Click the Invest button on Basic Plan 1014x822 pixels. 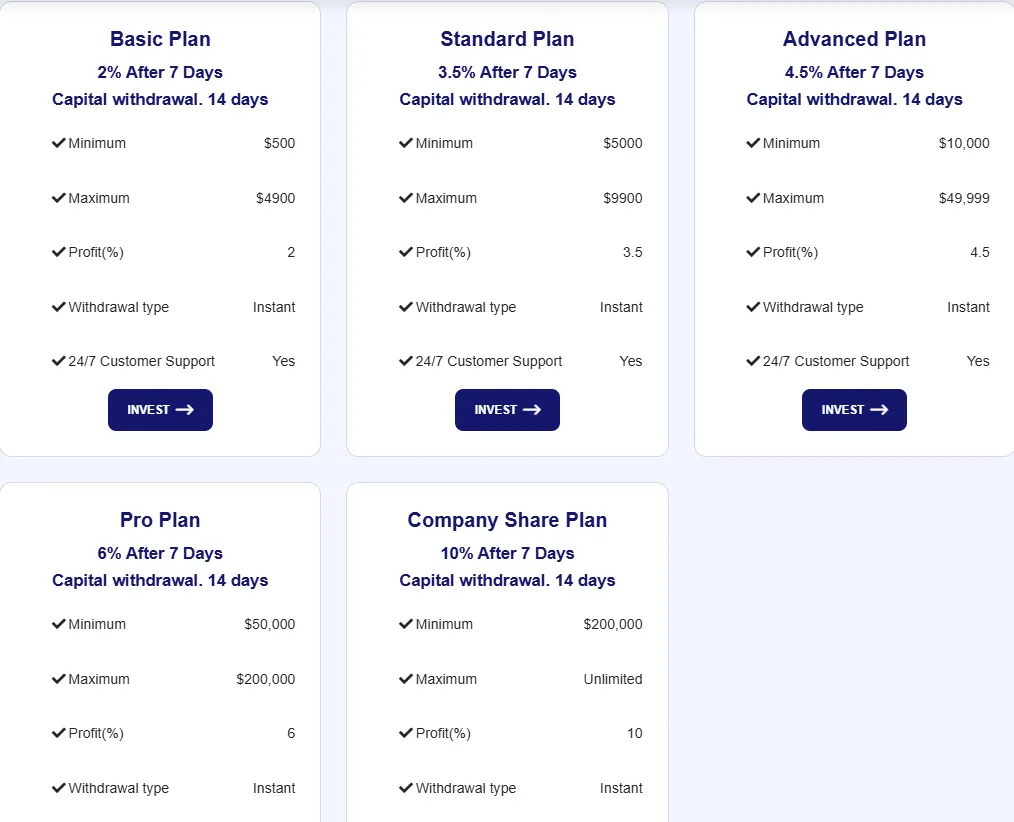tap(160, 410)
